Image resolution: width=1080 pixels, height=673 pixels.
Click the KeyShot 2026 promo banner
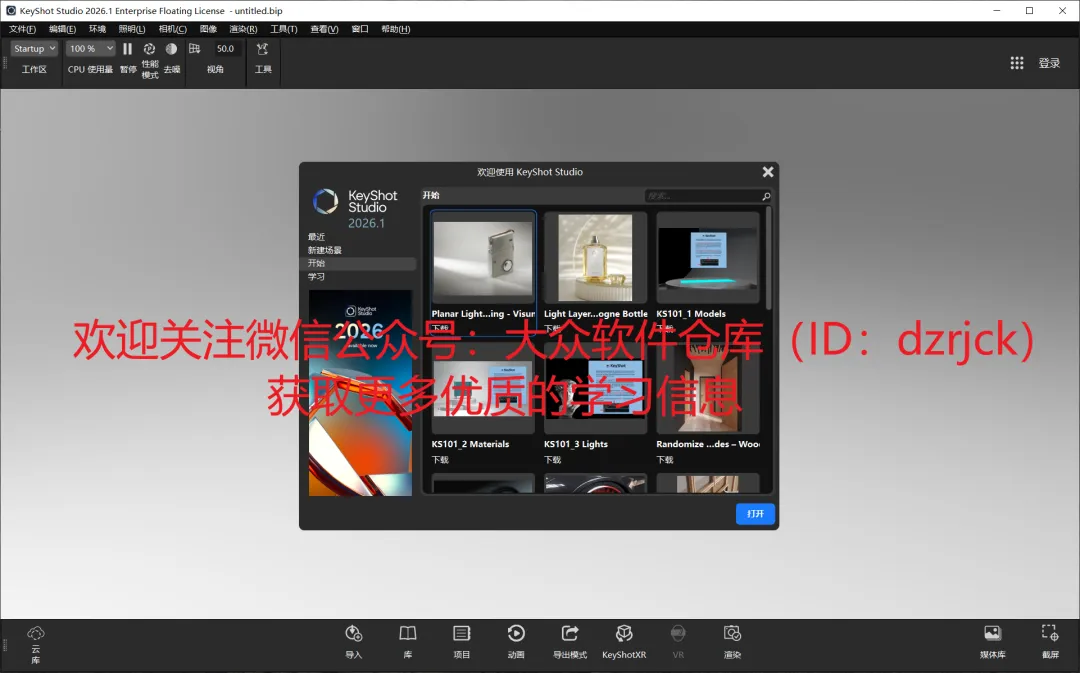[x=360, y=393]
